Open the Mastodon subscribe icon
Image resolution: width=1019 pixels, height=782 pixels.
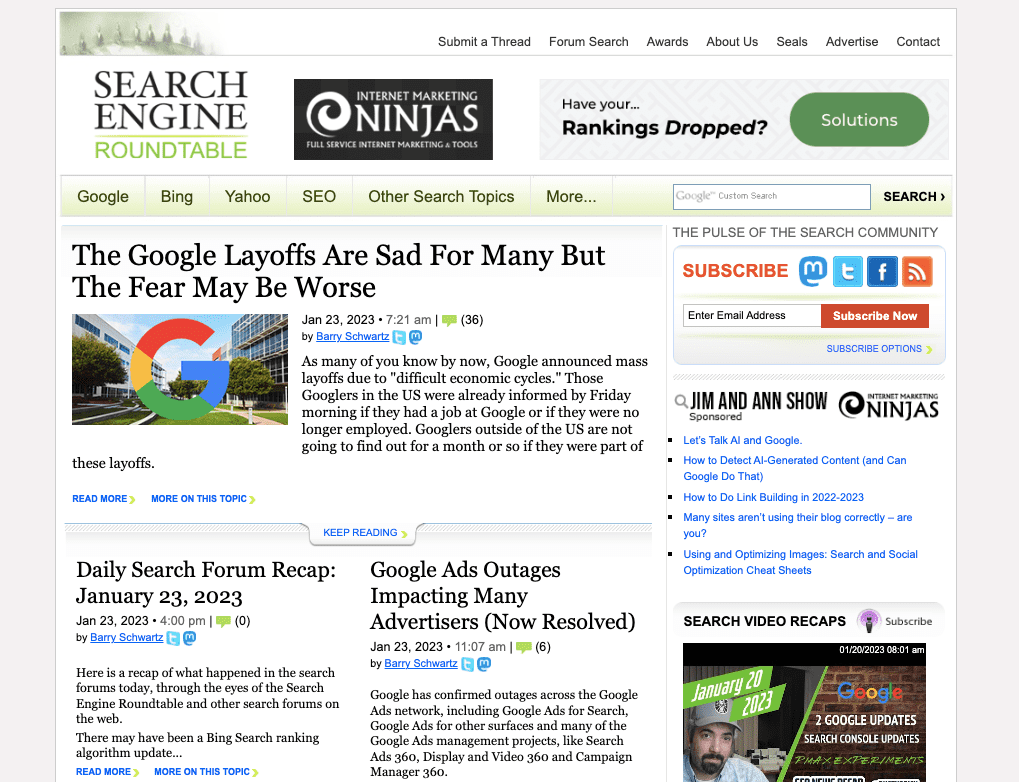coord(814,271)
